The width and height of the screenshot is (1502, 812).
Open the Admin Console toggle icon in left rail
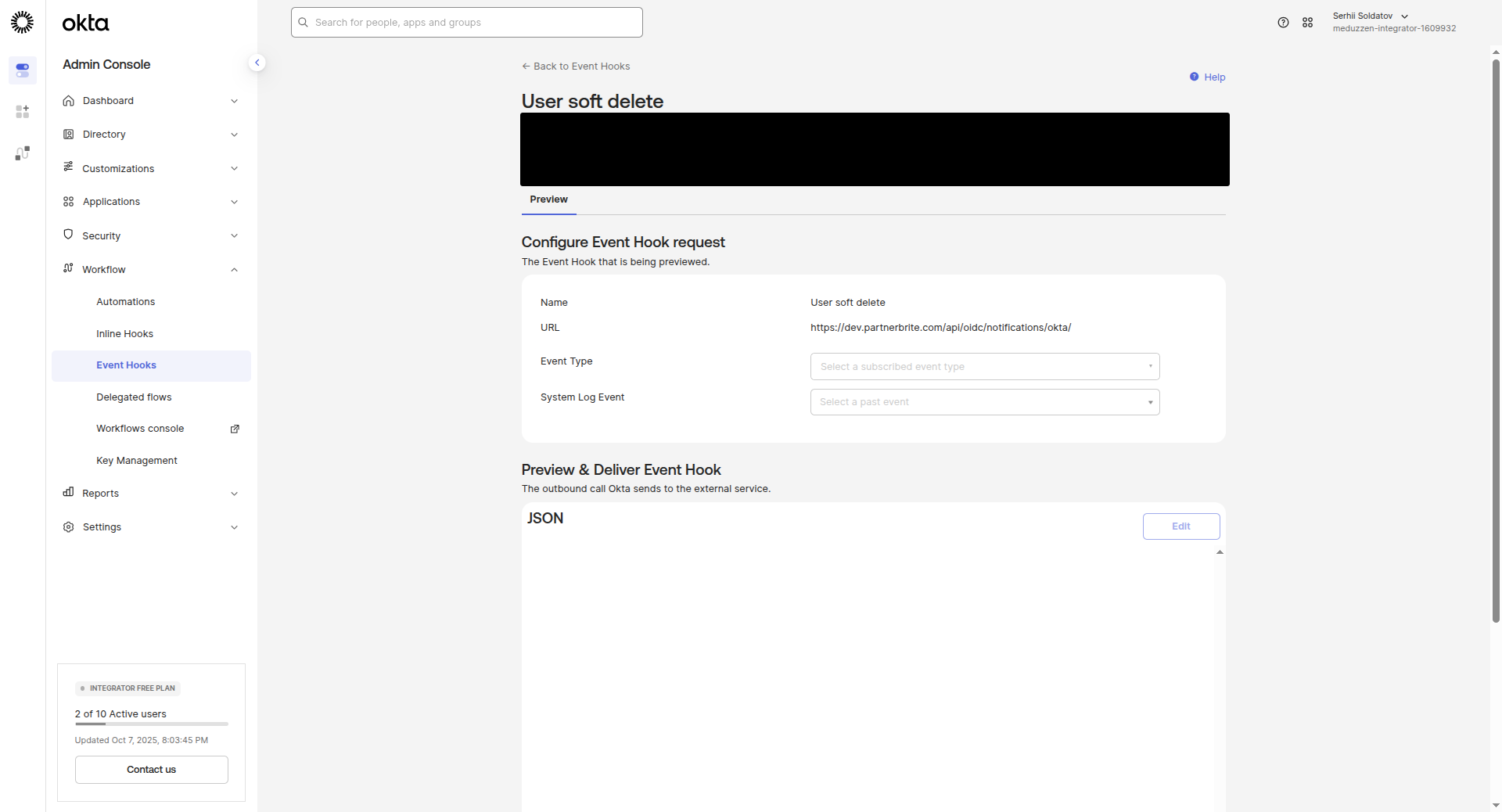coord(22,70)
